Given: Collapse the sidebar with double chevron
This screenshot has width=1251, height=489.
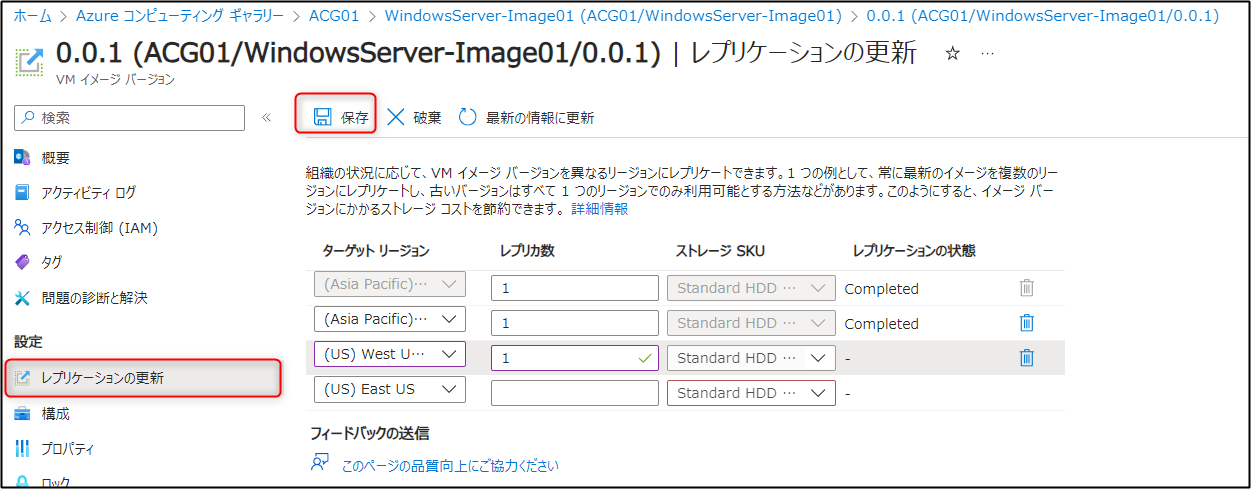Looking at the screenshot, I should pyautogui.click(x=266, y=118).
